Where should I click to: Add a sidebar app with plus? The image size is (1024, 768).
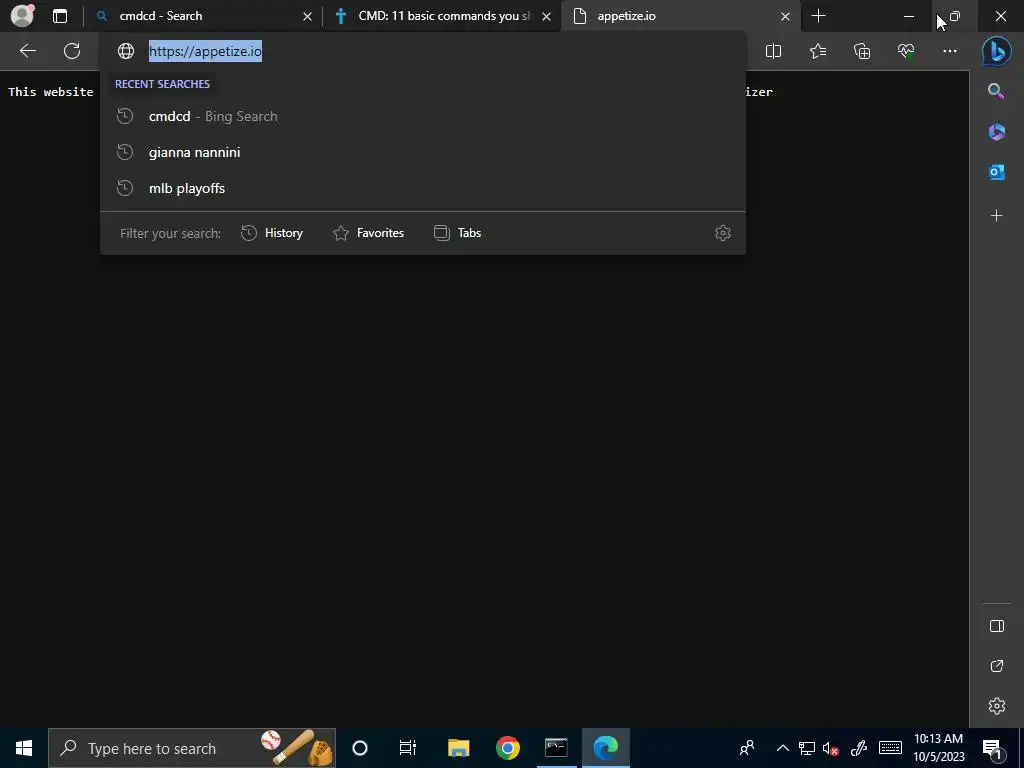(996, 216)
